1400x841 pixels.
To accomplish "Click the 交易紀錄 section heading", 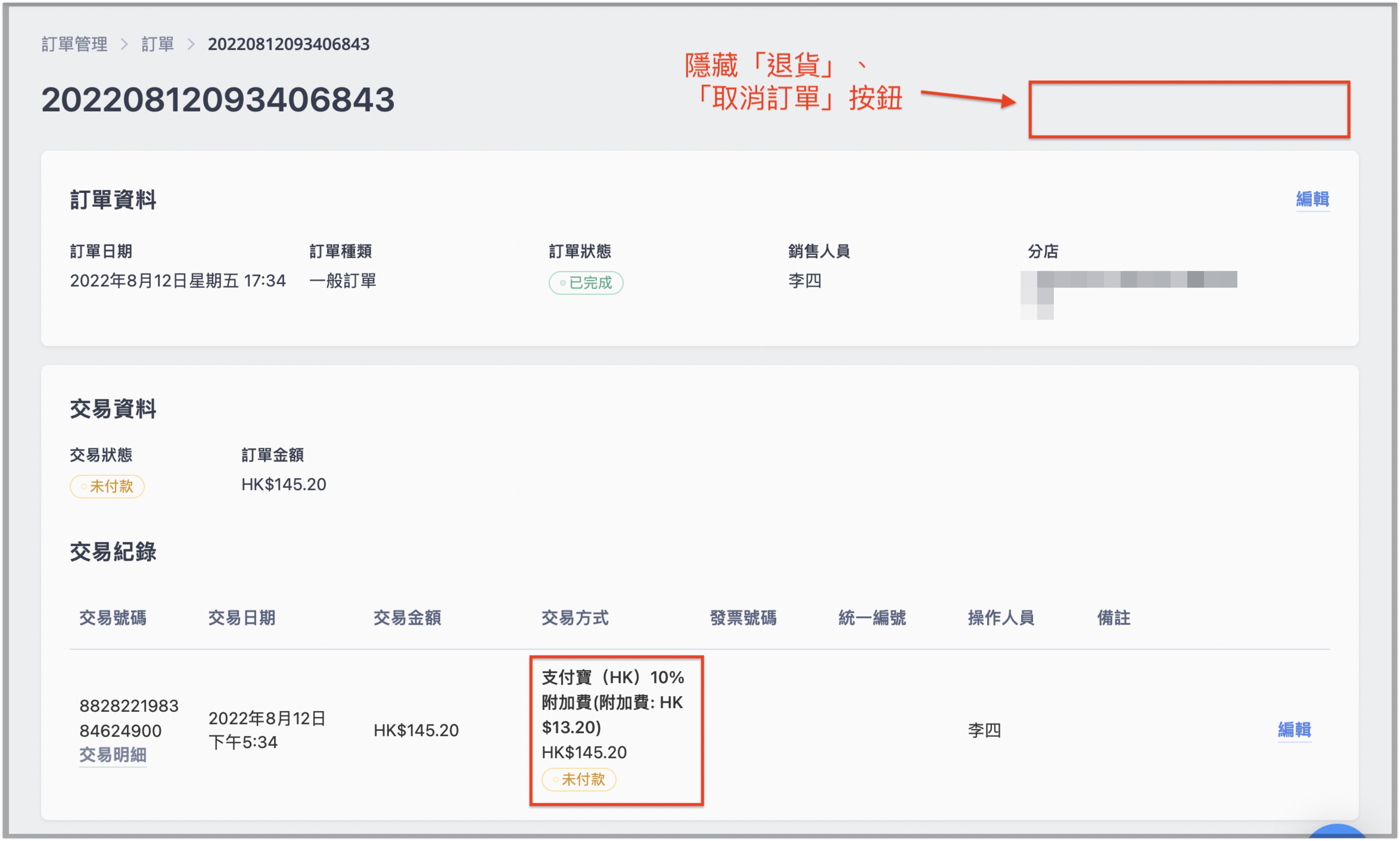I will [x=113, y=552].
